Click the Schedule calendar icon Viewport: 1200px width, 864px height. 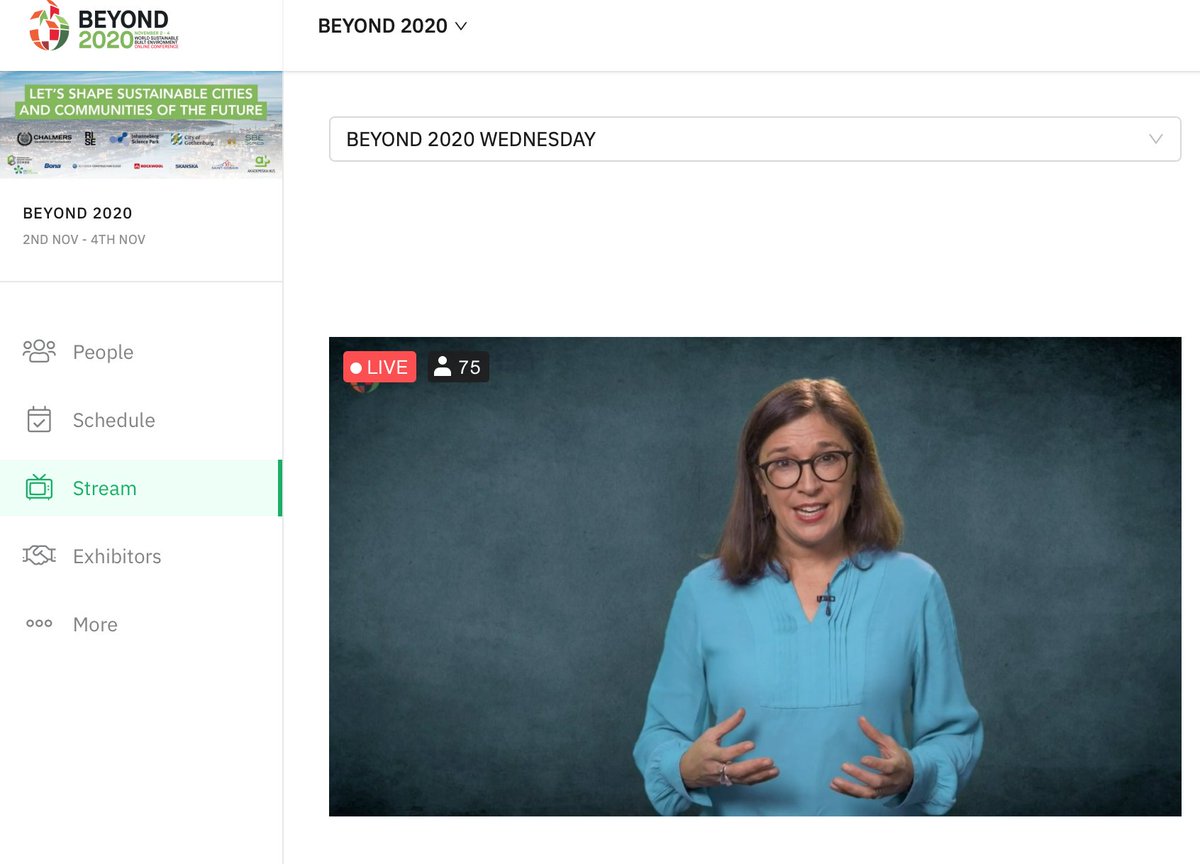point(39,420)
